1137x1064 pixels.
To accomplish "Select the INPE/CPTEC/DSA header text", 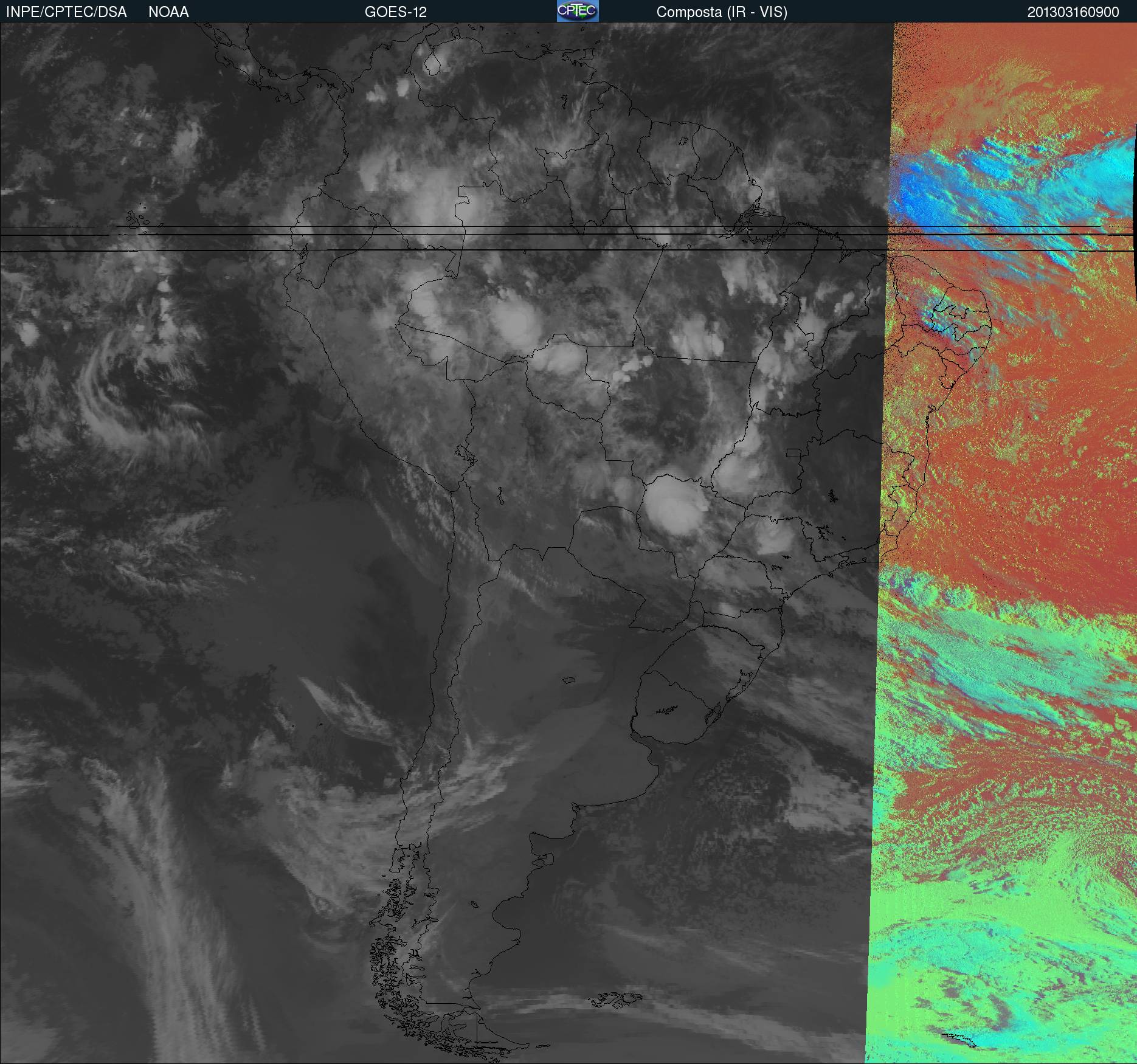I will (x=66, y=12).
